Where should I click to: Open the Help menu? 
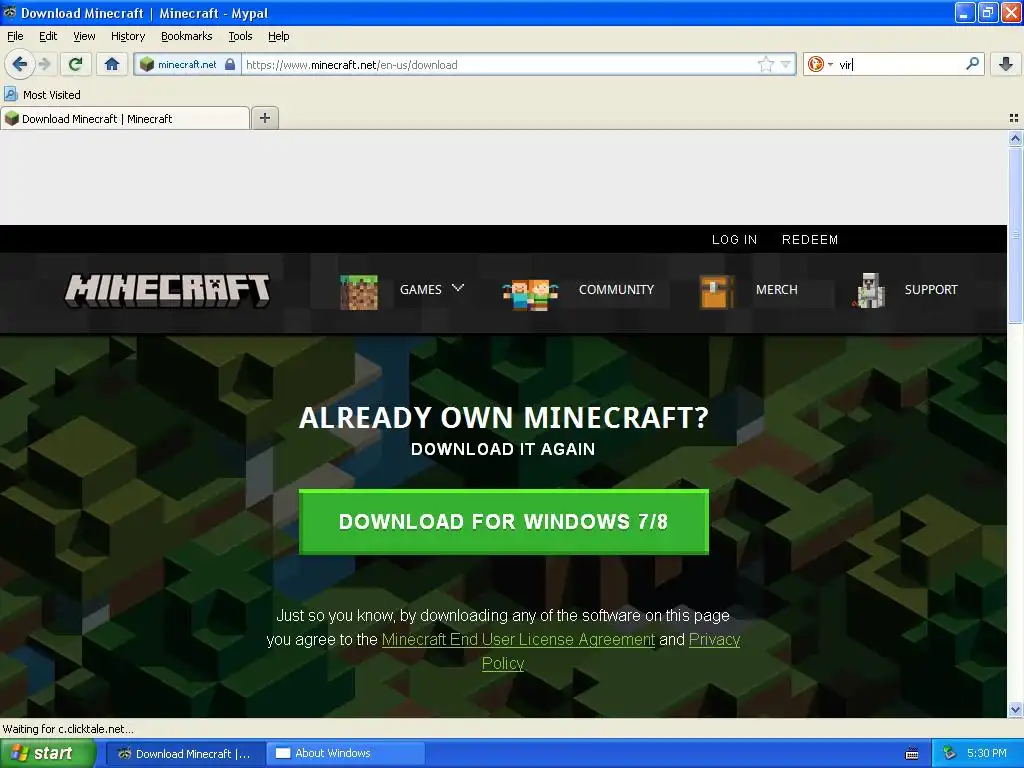[278, 36]
